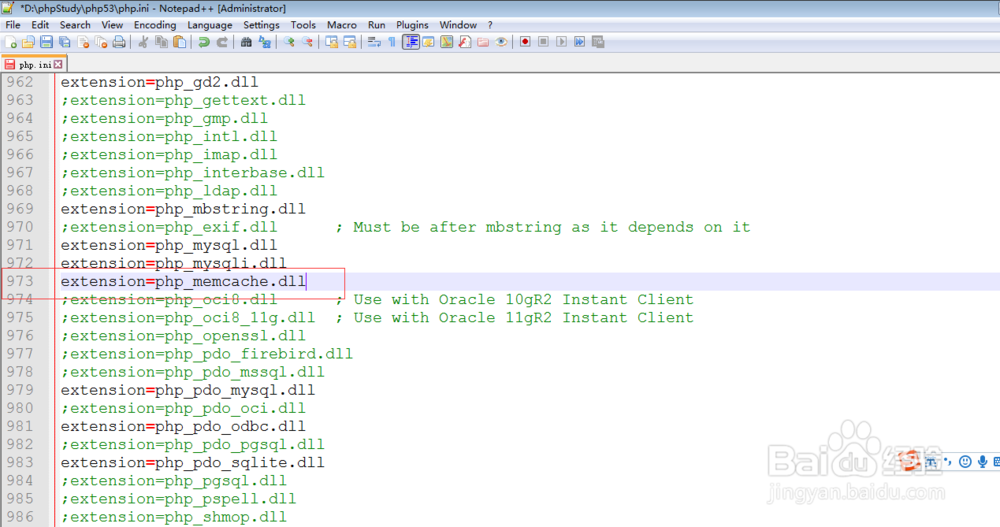Toggle the indent guide toolbar button
This screenshot has width=1000, height=527.
411,42
